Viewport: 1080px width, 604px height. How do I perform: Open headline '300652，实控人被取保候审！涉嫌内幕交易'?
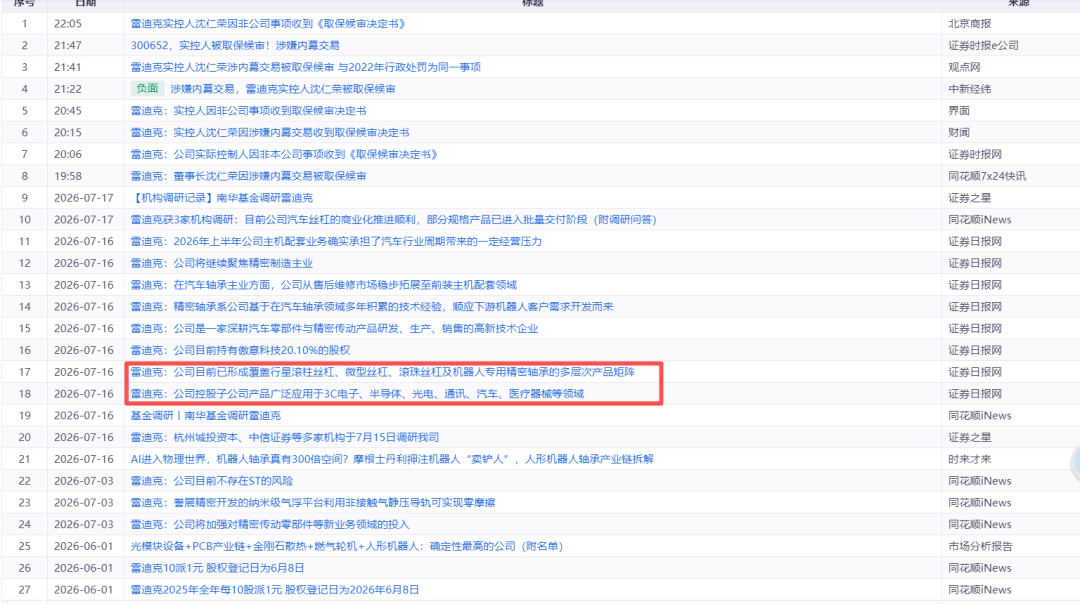tap(235, 45)
